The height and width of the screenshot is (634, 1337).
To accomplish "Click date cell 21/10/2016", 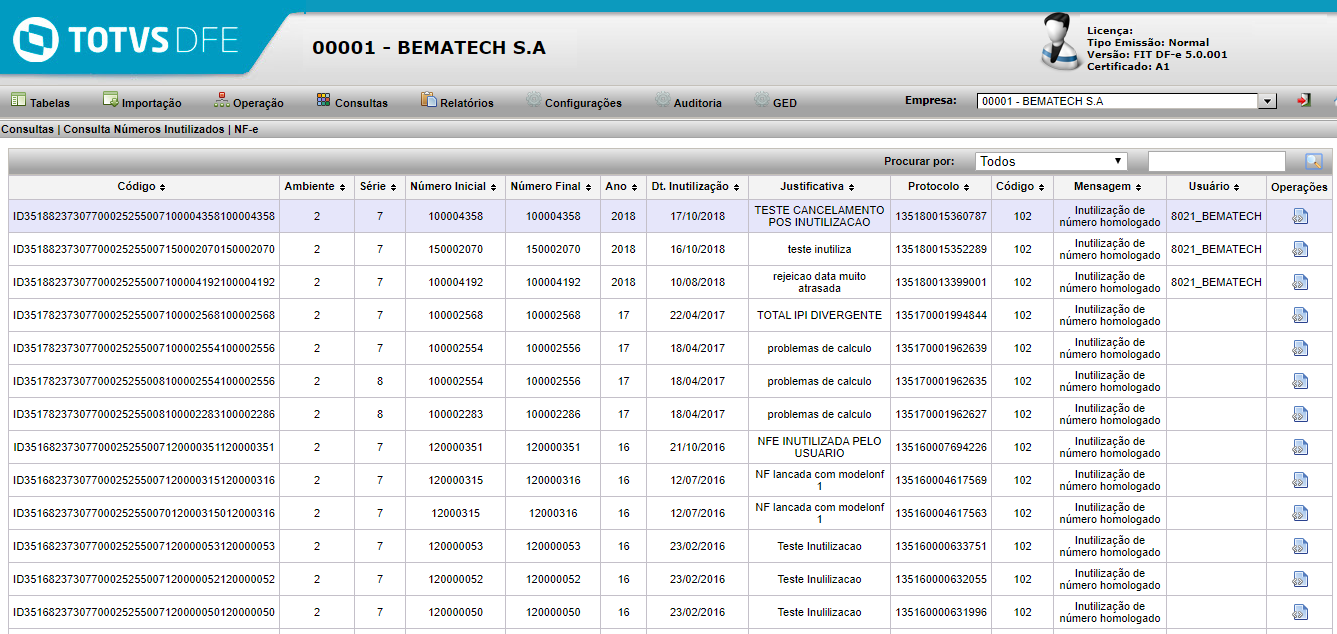I will tap(698, 447).
